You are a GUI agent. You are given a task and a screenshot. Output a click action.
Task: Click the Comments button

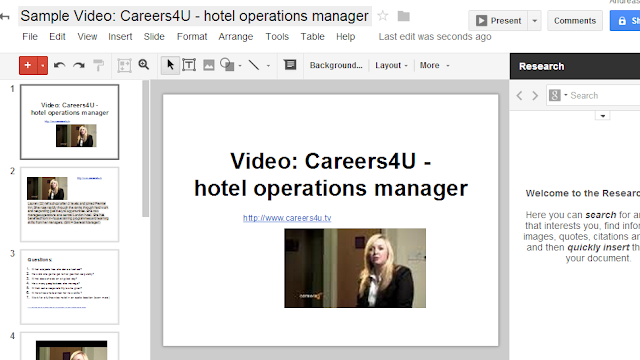click(575, 20)
